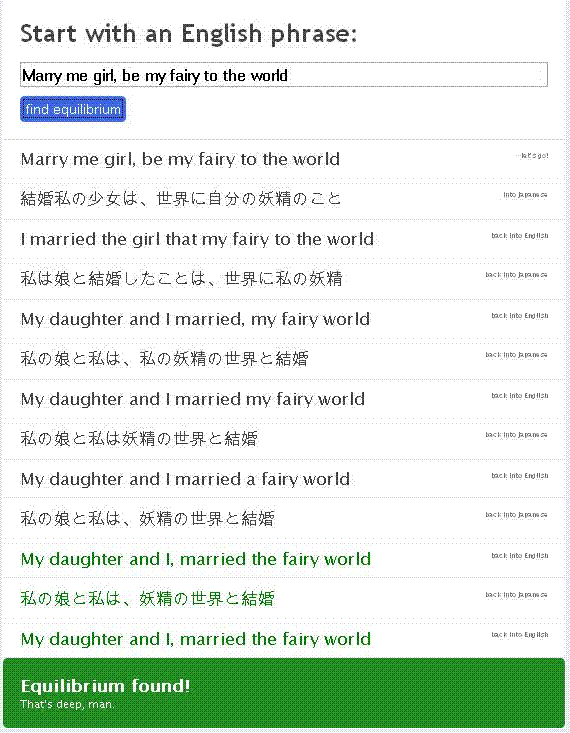Select the Japanese line starting with 結婚私の少女は
The image size is (570, 733).
click(181, 199)
